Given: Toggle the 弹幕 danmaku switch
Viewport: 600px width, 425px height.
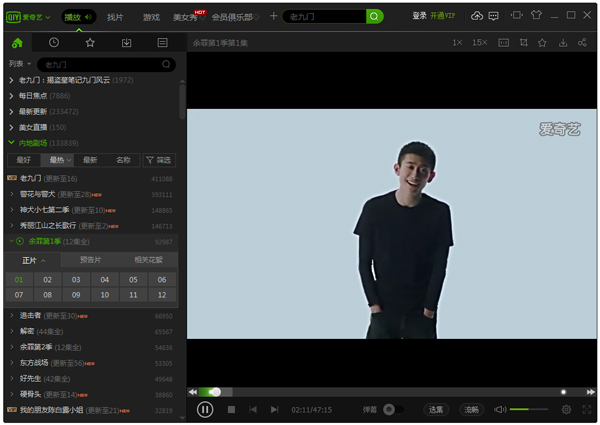Looking at the screenshot, I should [393, 410].
